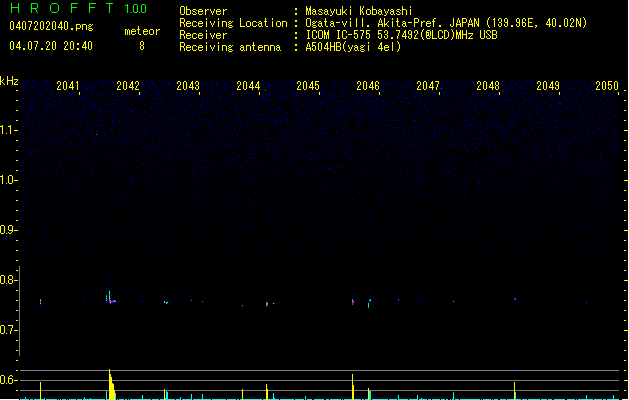Click the 0.9 kHz frequency tick label

[8, 230]
